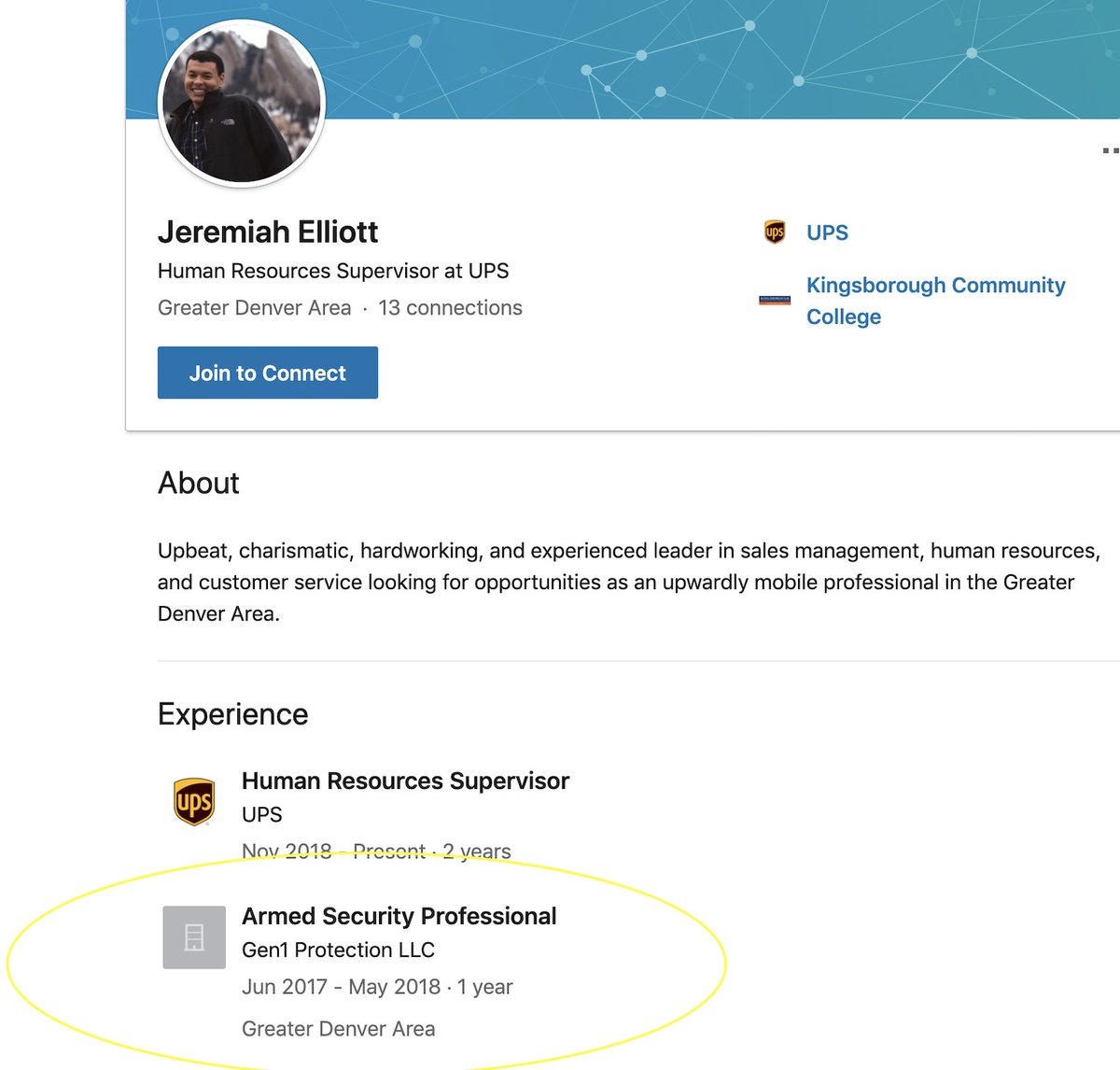Open Kingsborough Community College link
The height and width of the screenshot is (1070, 1120).
[935, 301]
